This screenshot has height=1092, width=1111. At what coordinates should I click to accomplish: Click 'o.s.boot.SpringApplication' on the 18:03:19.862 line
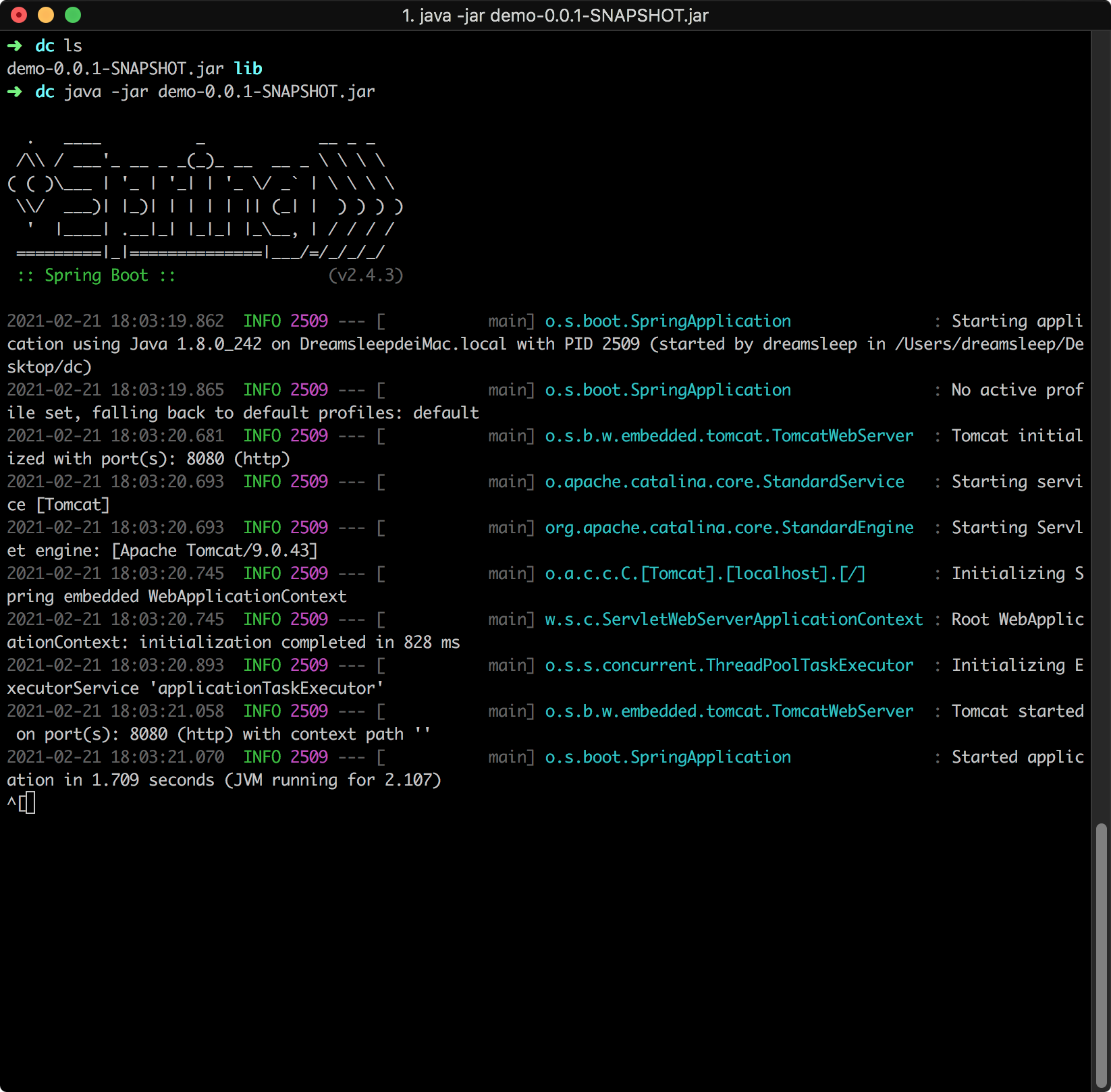[668, 321]
